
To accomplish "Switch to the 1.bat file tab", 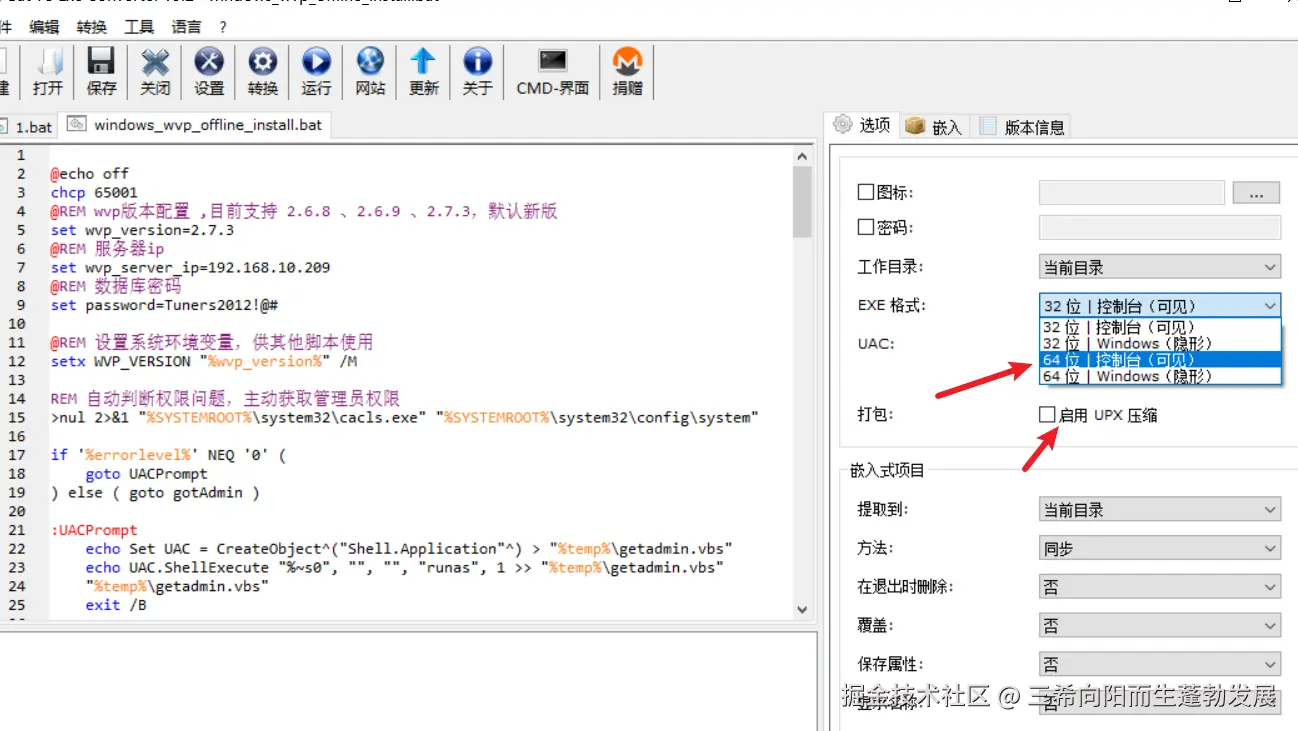I will (28, 127).
